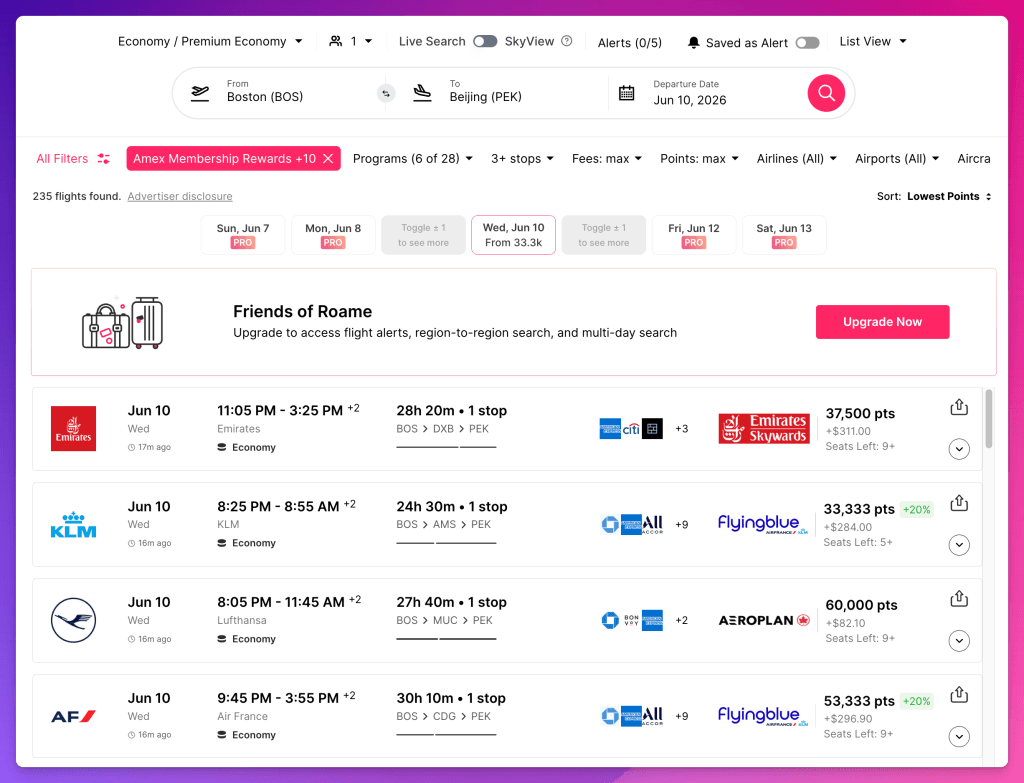Select the Sat, Jun 13 date tab

coord(784,235)
